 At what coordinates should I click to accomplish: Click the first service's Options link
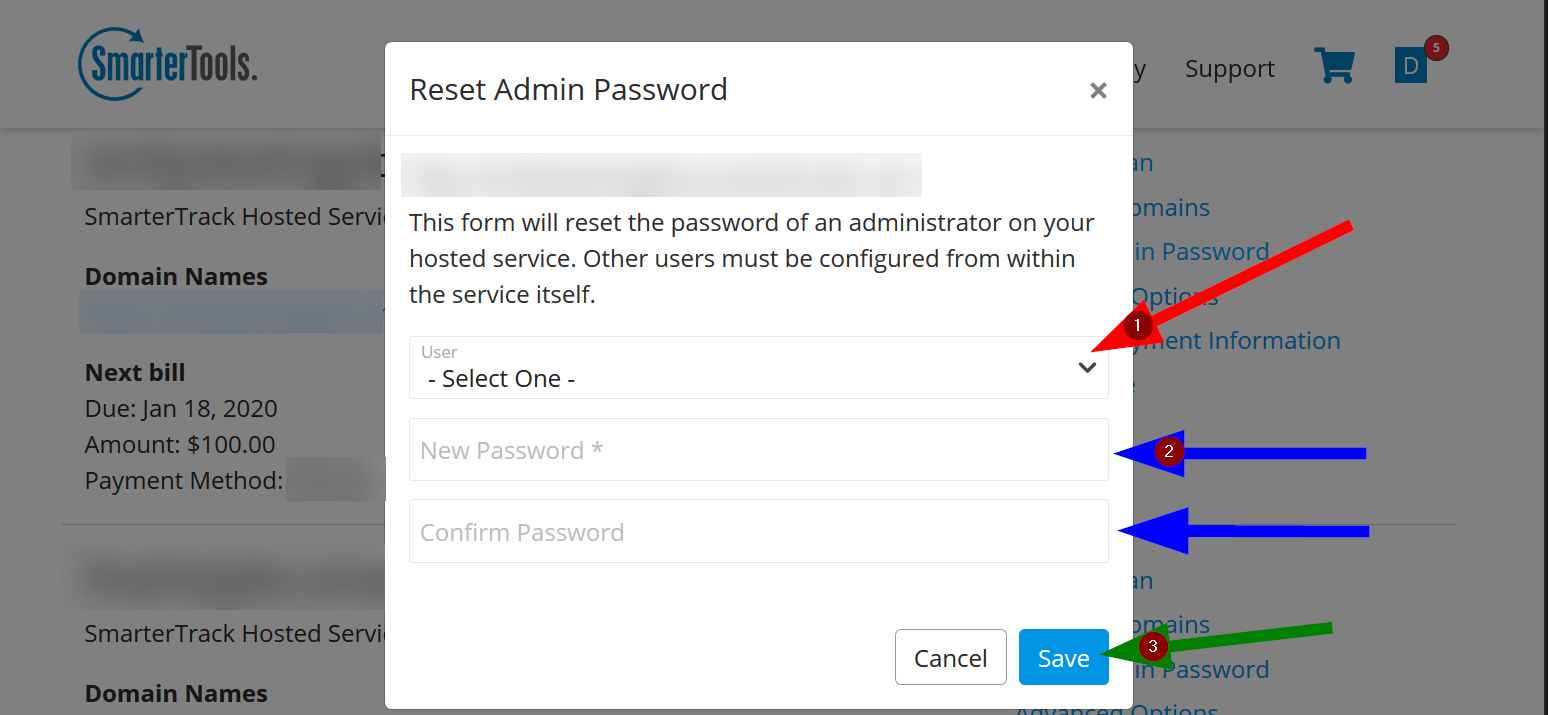click(1180, 297)
